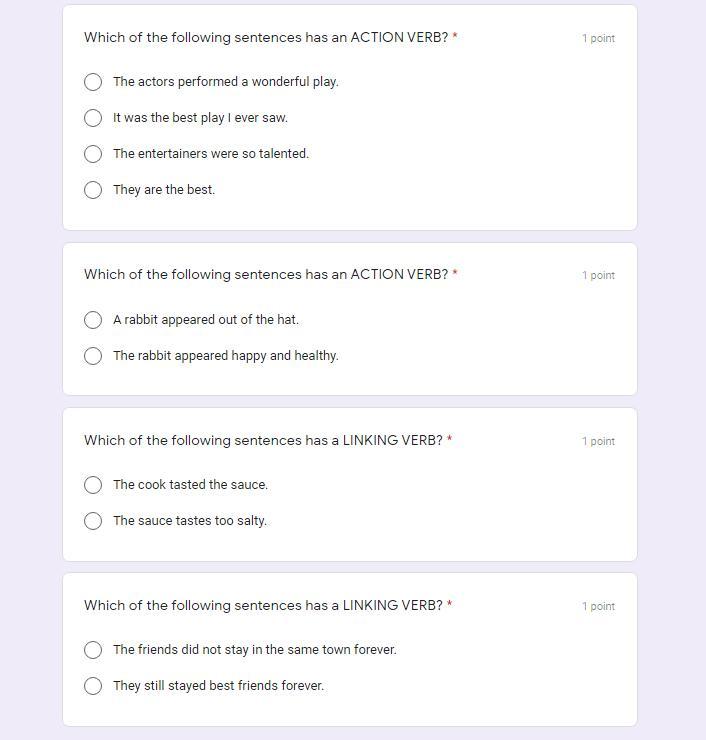Pick 'The cook tasted the sauce.' radio button
Viewport: 706px width, 740px height.
pyautogui.click(x=93, y=485)
